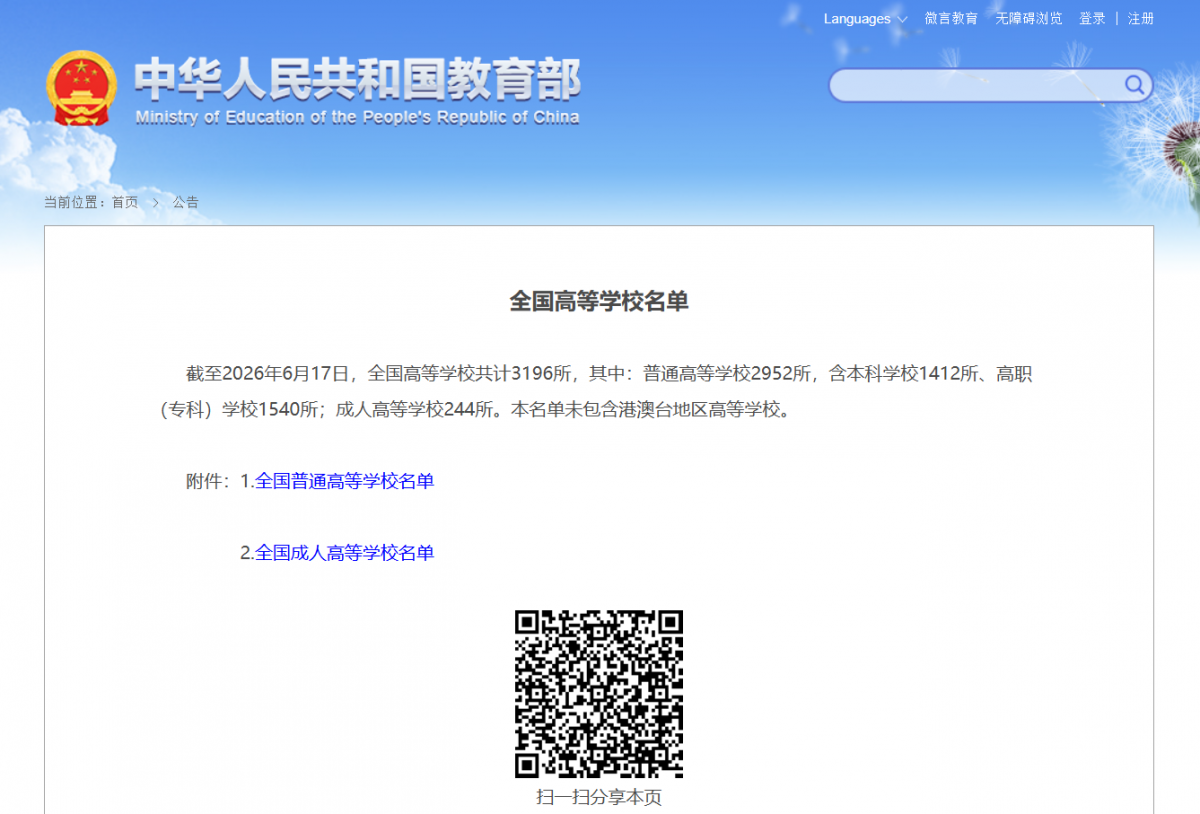This screenshot has width=1200, height=814.
Task: Go to 首页 in breadcrumb
Action: coord(125,202)
